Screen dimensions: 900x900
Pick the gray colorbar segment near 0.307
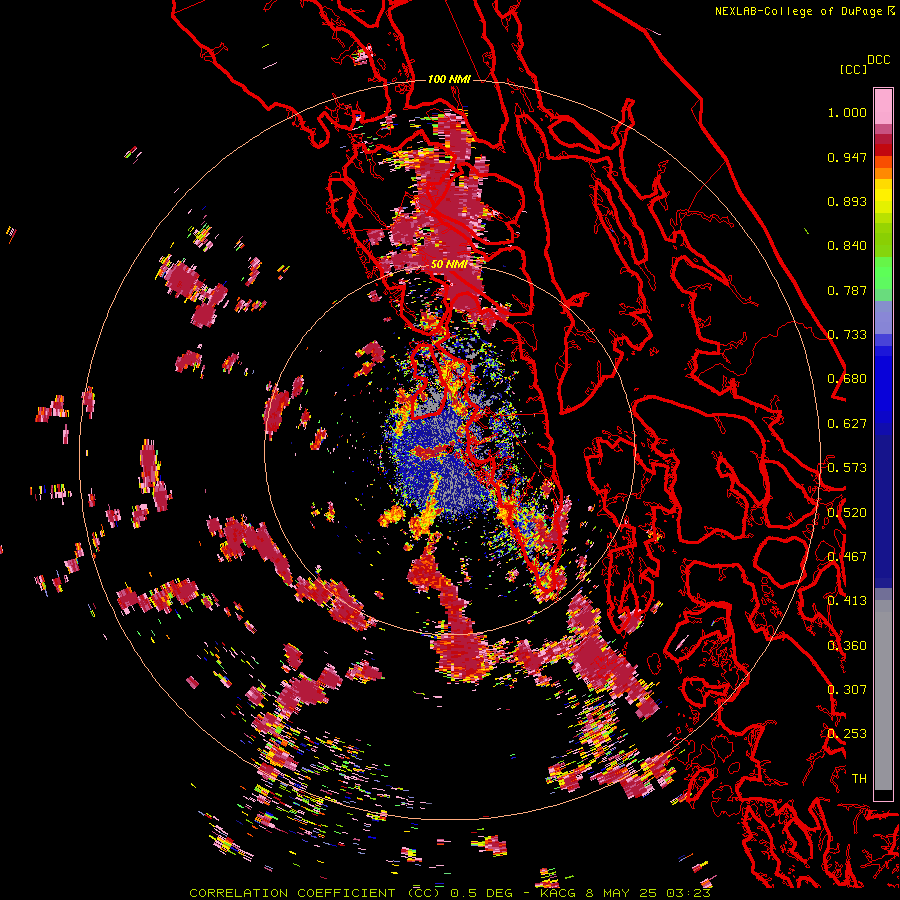click(x=883, y=695)
